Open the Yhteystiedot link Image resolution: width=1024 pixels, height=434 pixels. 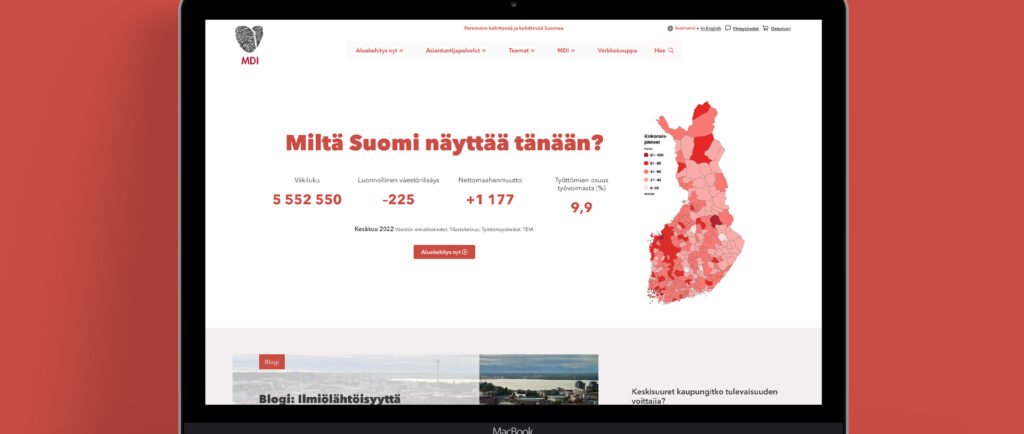(745, 28)
